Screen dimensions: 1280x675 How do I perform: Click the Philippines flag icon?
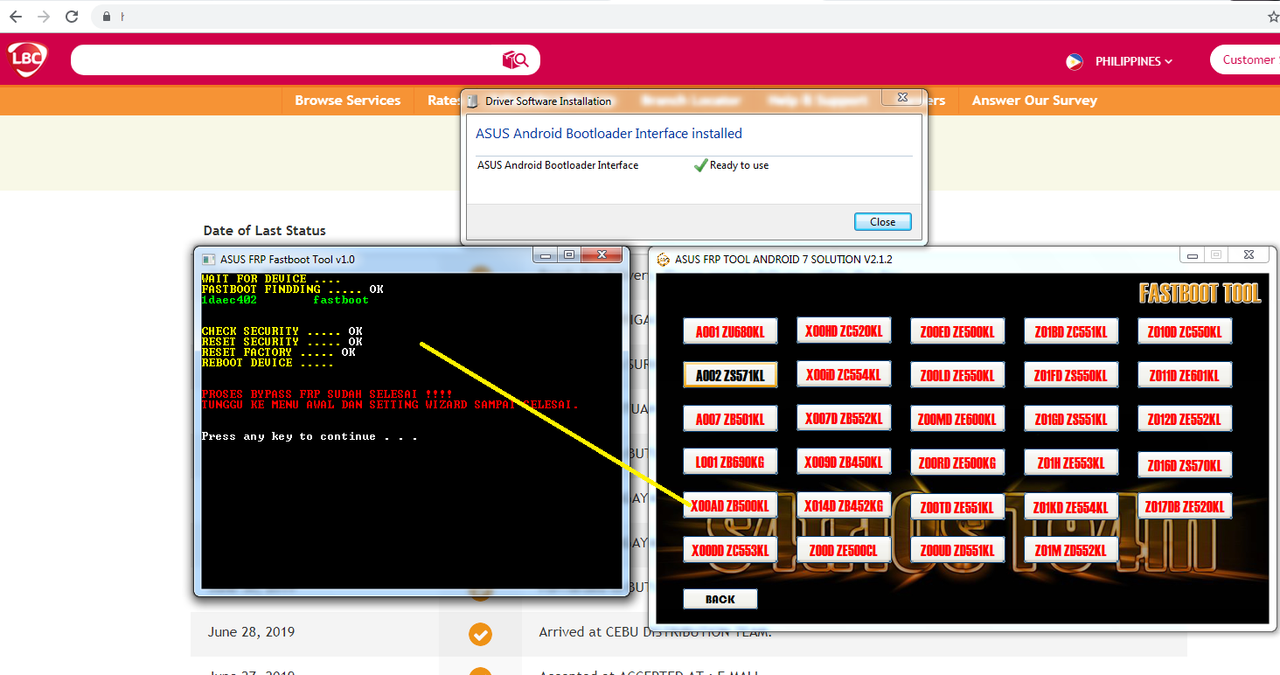1075,61
